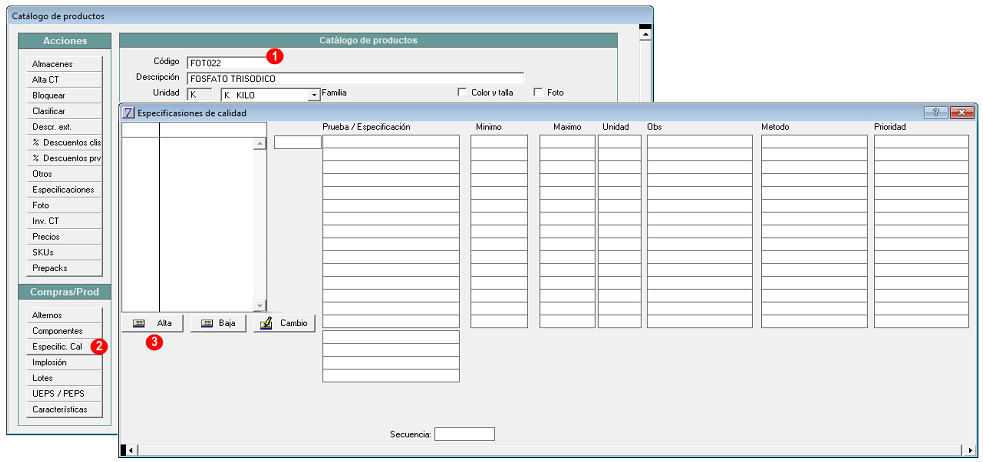Viewport: 983px width, 462px height.
Task: Click first row of Metodo column
Action: pos(814,142)
